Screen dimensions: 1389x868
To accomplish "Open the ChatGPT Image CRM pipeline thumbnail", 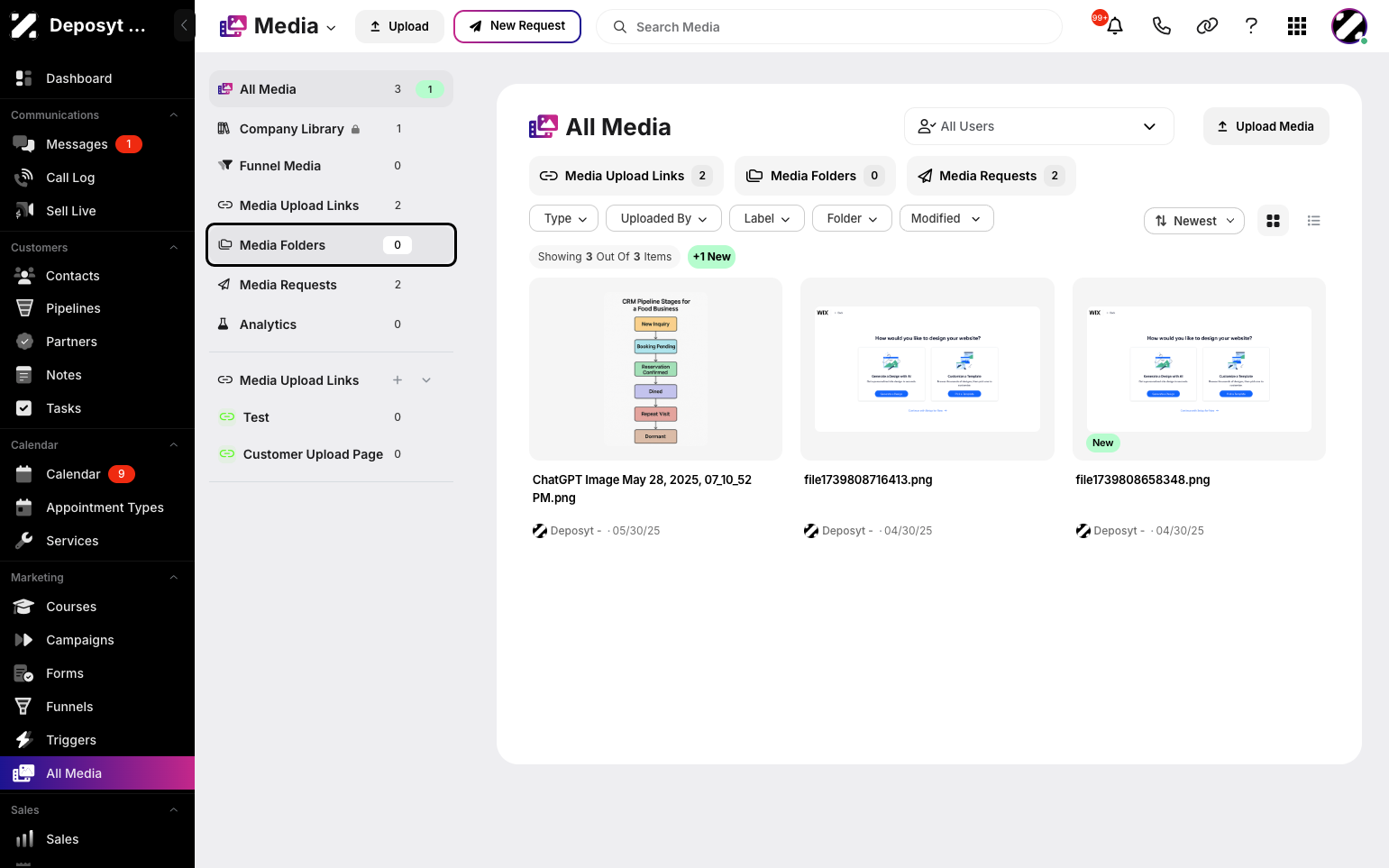I will pos(655,370).
